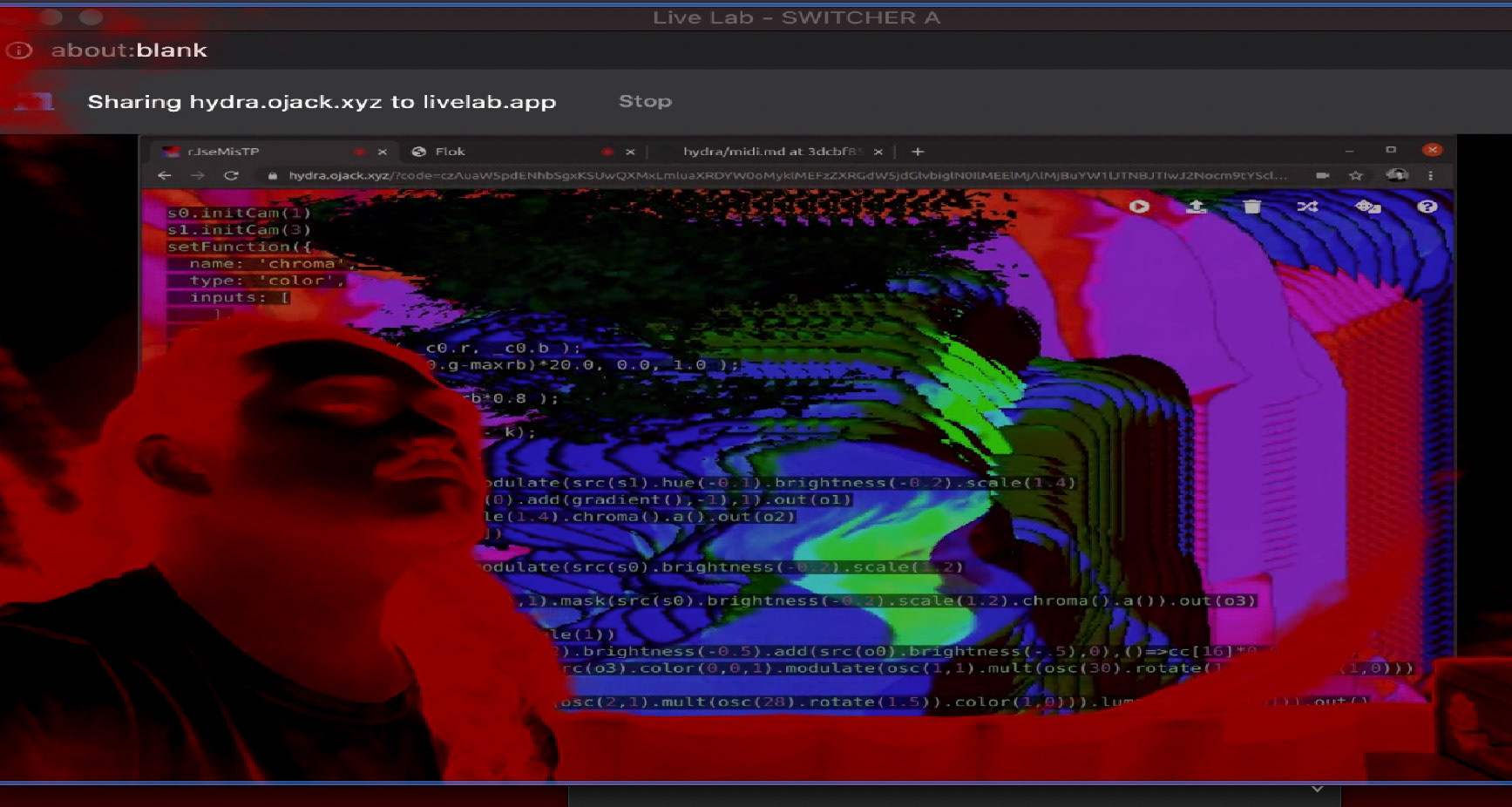The width and height of the screenshot is (1512, 807).
Task: Close the rJseMisTP tab
Action: click(x=382, y=152)
